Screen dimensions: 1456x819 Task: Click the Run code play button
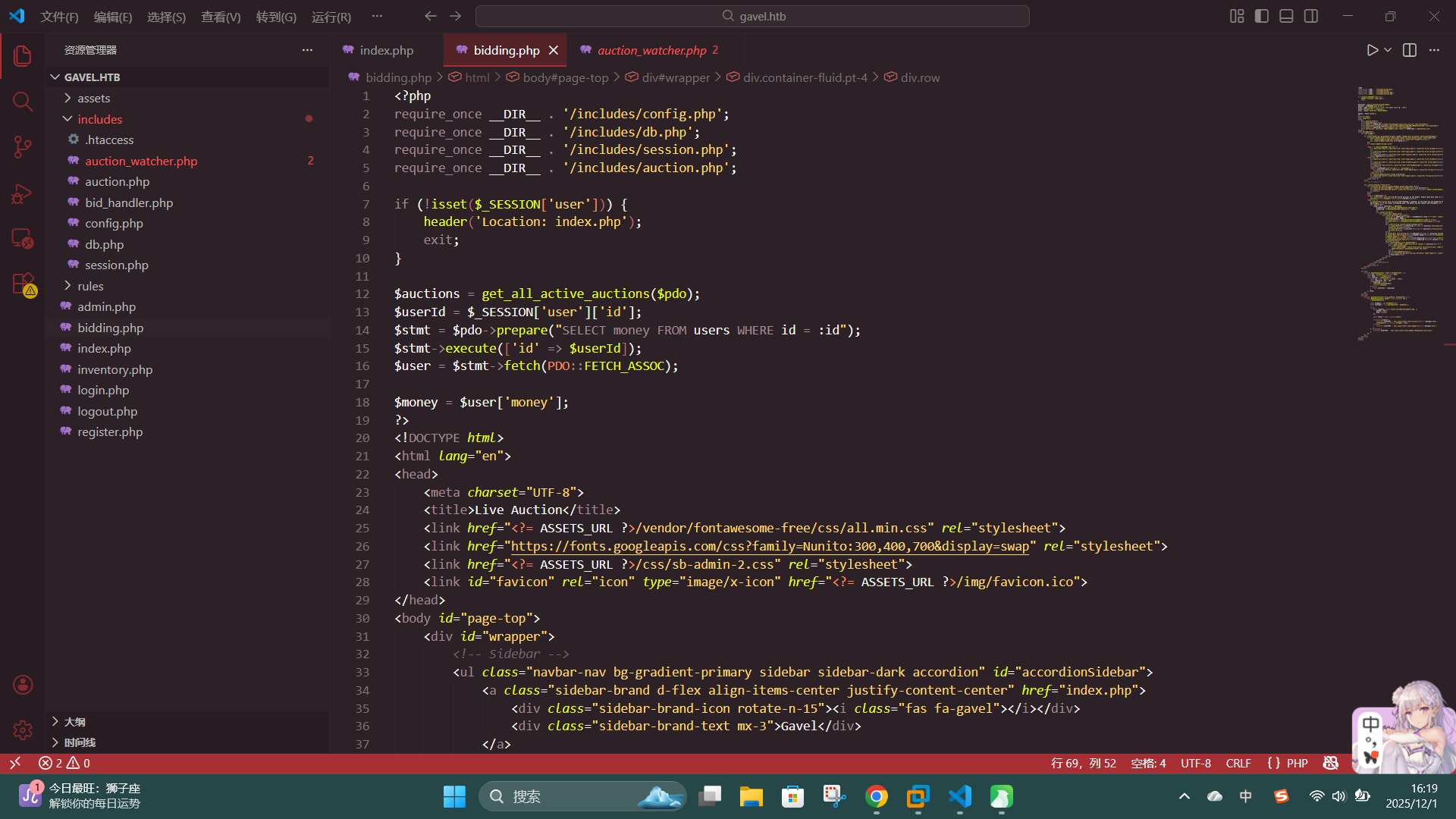[x=1372, y=50]
